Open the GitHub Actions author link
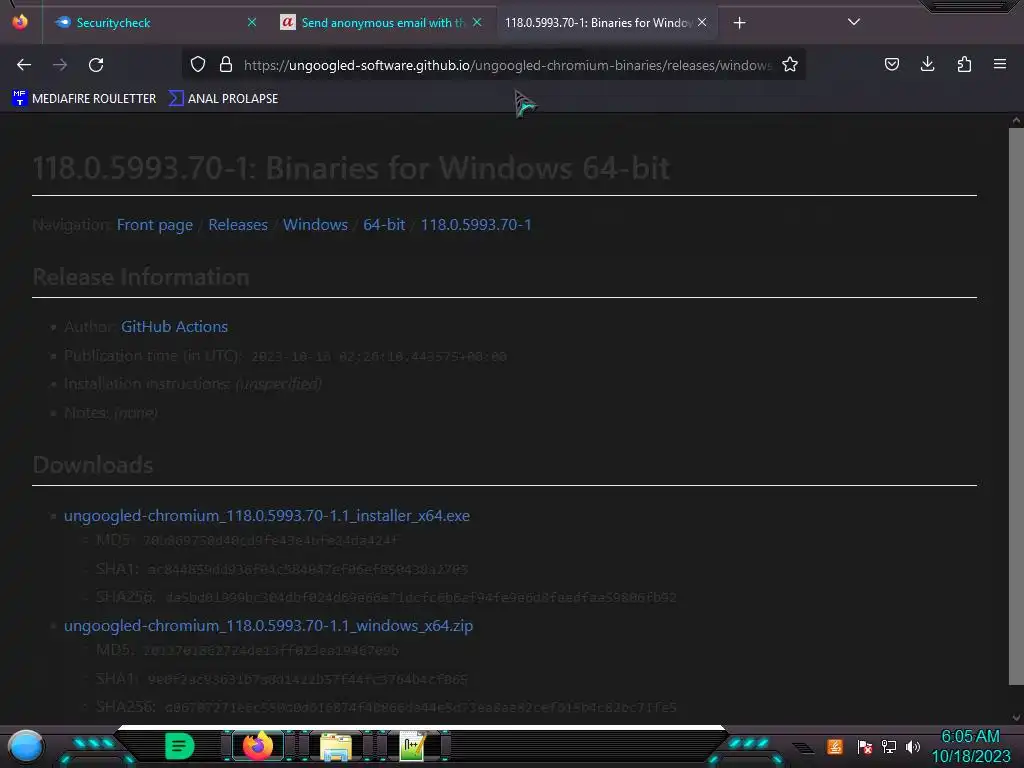1024x768 pixels. point(174,327)
